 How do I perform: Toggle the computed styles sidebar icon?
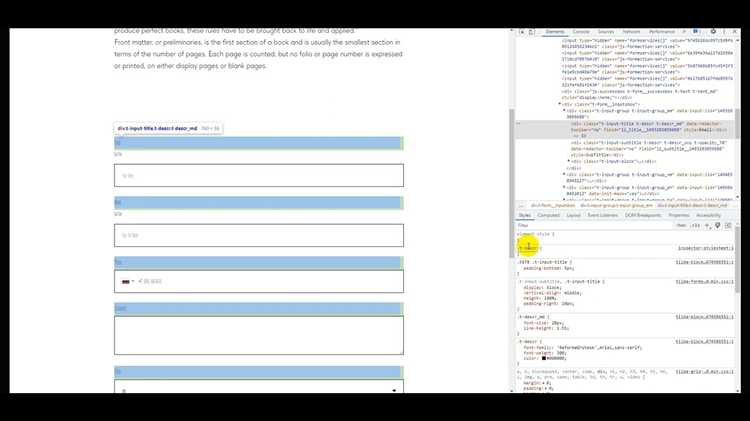pos(727,225)
